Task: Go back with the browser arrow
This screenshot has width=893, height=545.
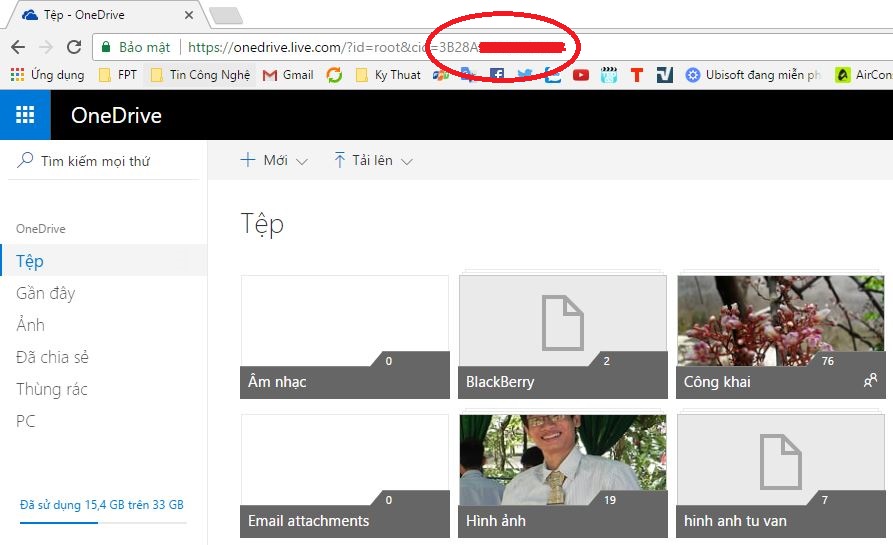Action: tap(18, 47)
